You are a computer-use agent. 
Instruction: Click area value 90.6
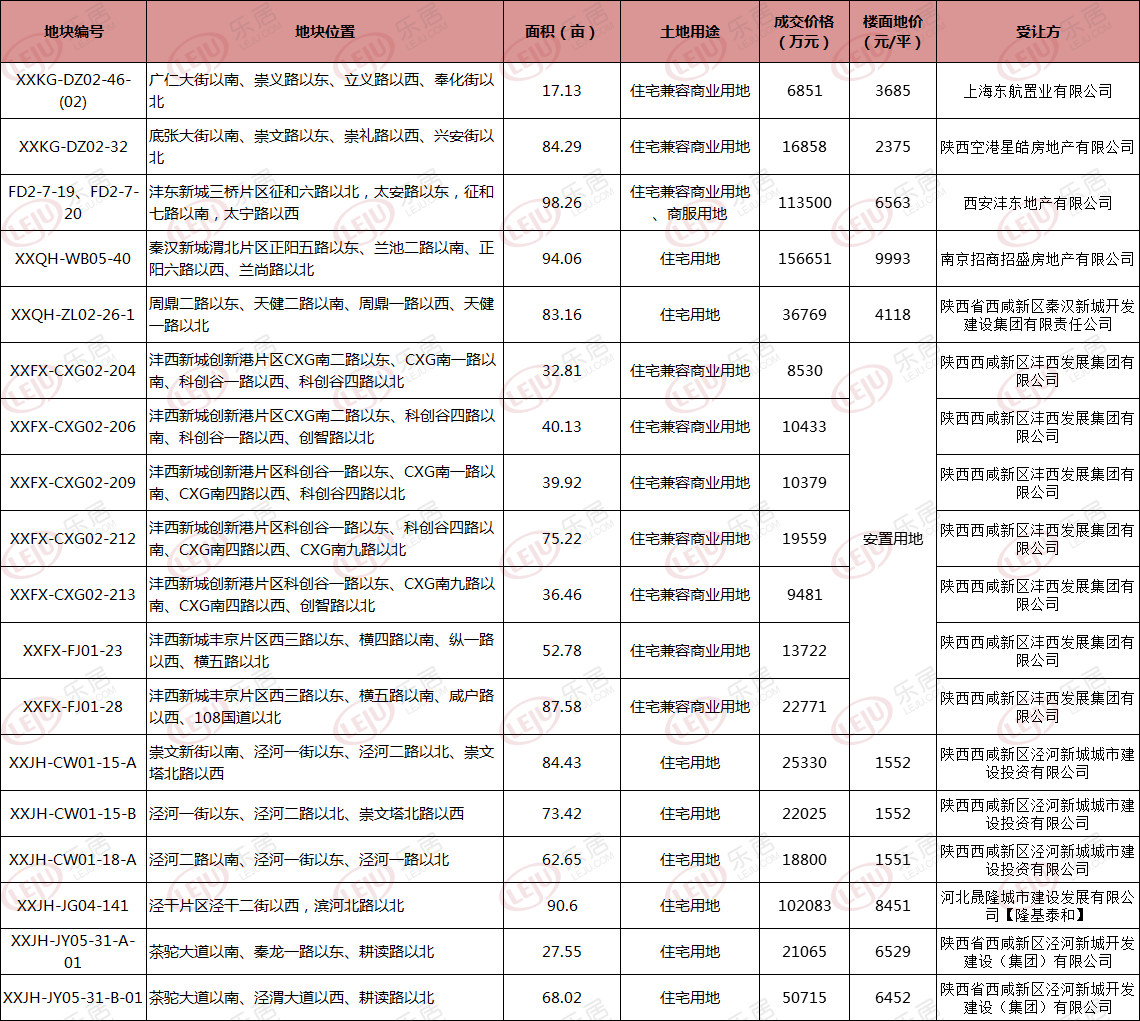561,905
